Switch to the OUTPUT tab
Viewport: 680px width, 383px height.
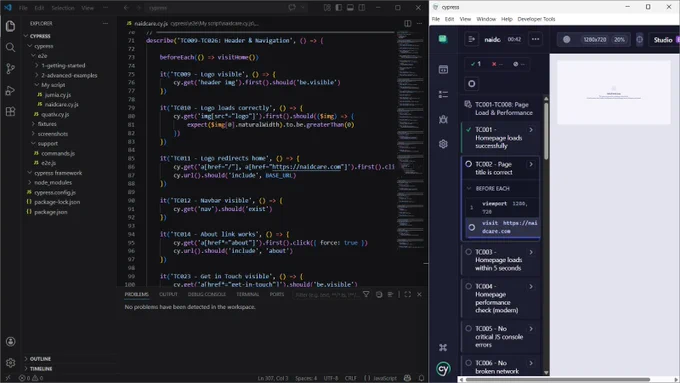tap(168, 295)
